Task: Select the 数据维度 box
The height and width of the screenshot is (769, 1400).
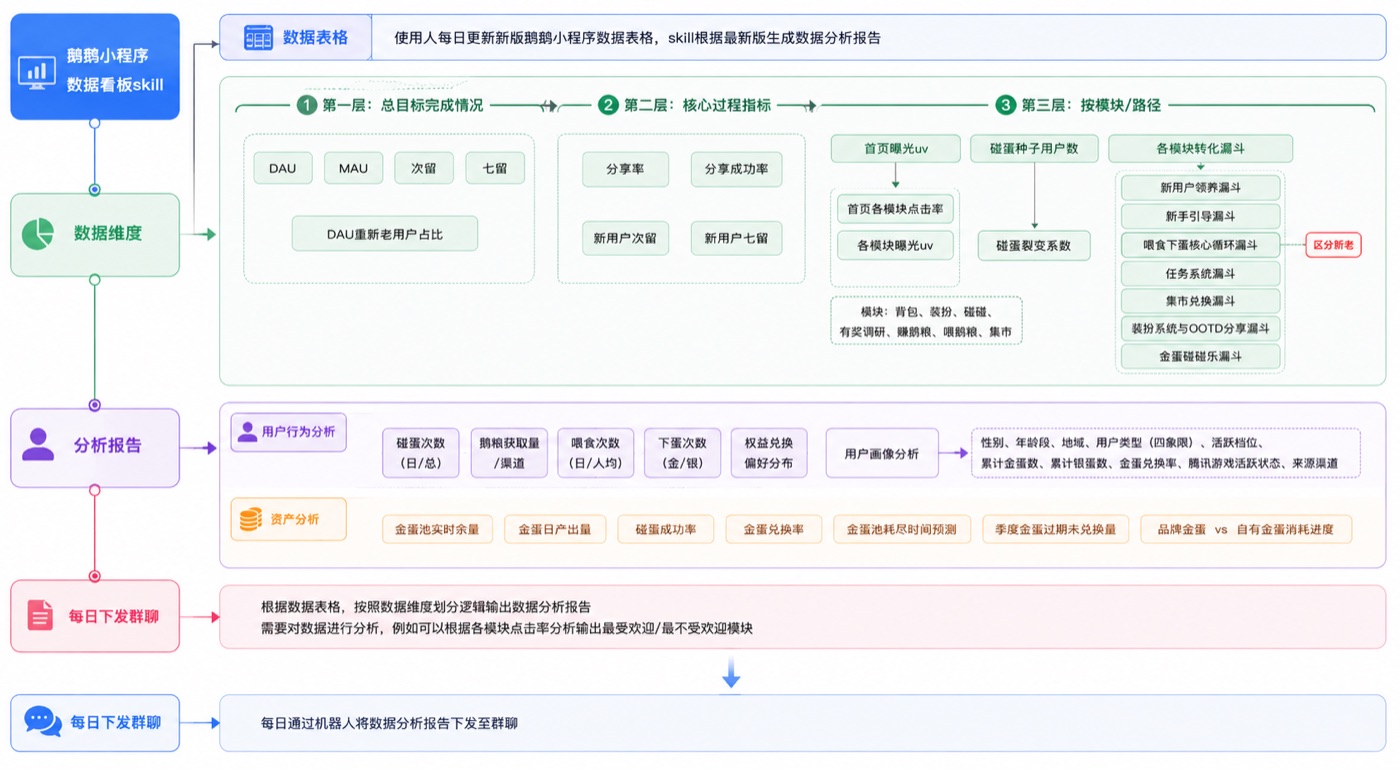Action: (95, 235)
